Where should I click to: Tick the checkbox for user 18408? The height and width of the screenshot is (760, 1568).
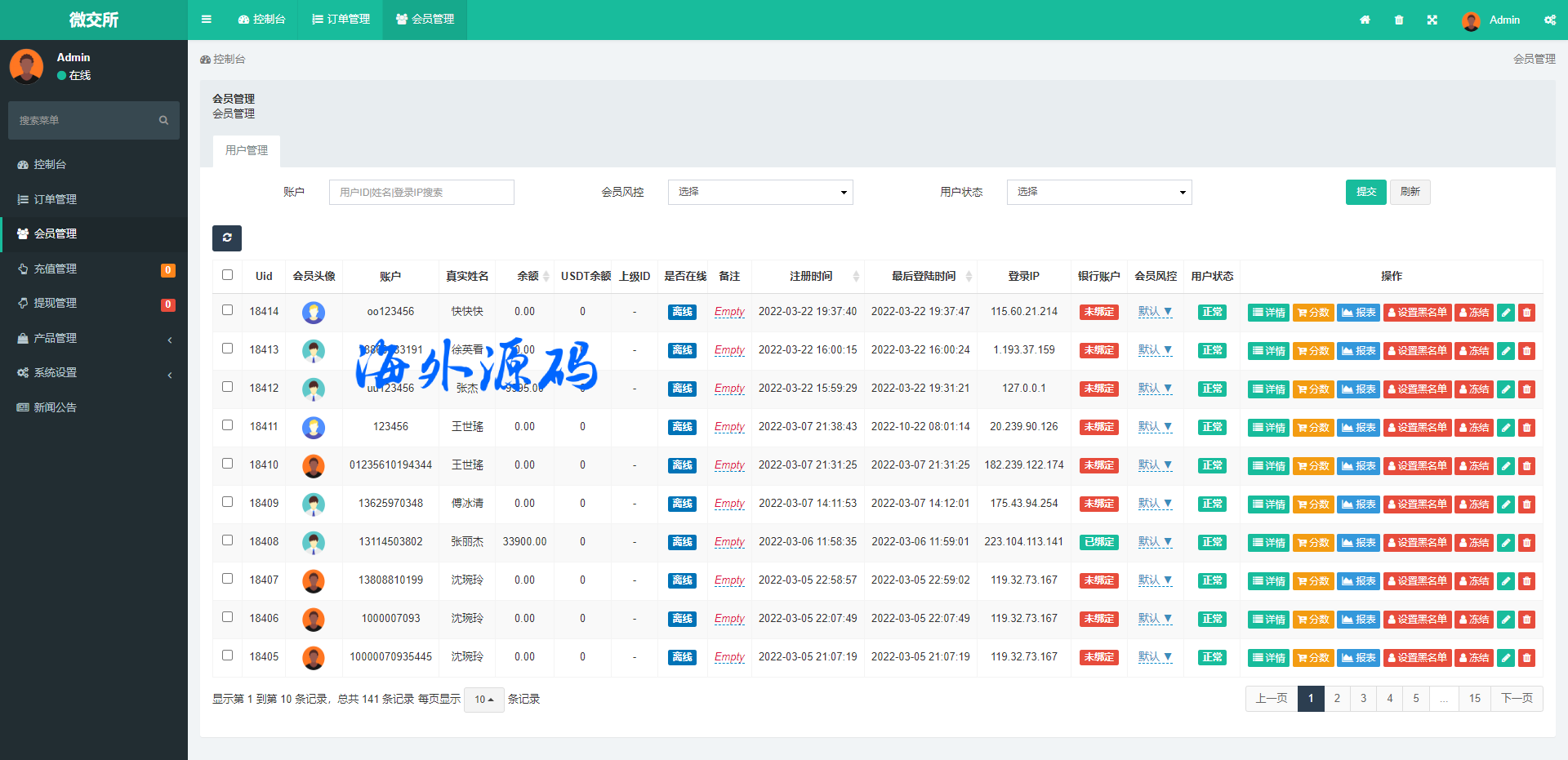coord(228,540)
